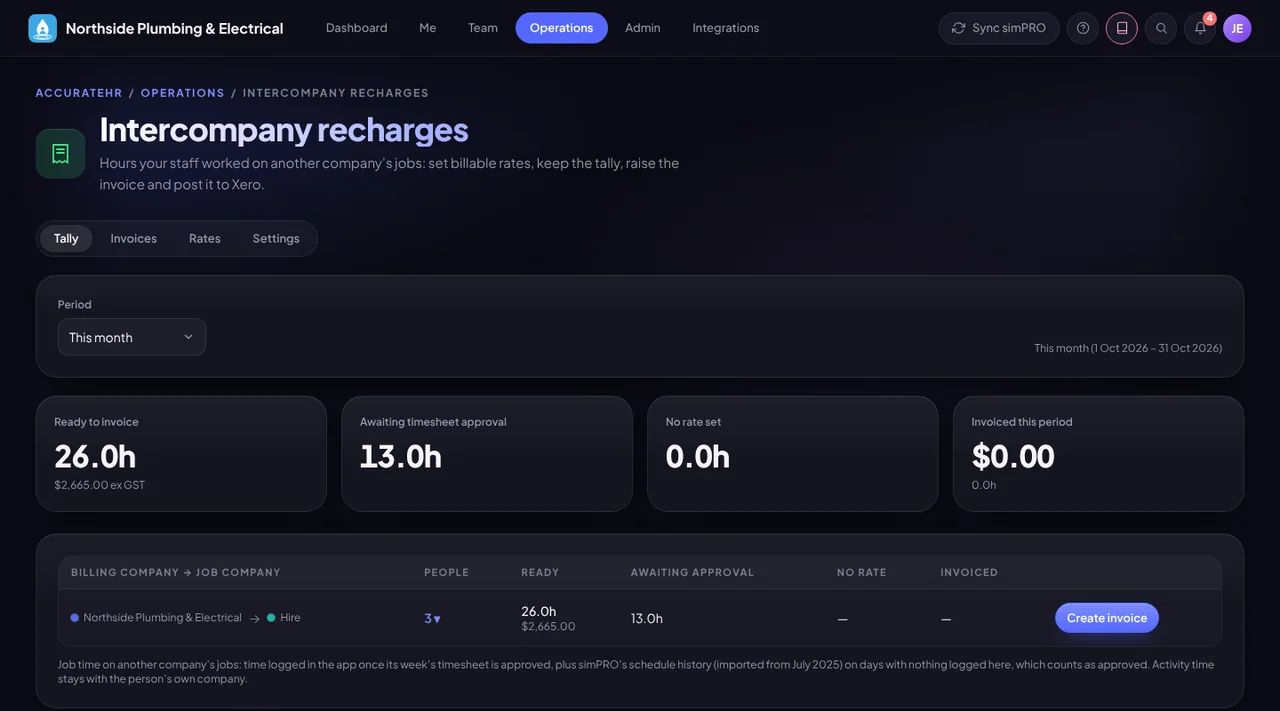
Task: Click the Invoiced this period $0.00 card
Action: (x=1099, y=454)
